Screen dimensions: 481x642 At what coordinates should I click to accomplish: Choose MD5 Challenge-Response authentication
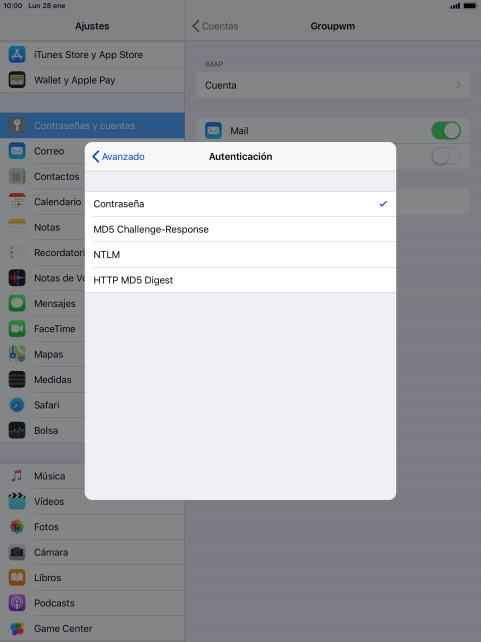(240, 229)
